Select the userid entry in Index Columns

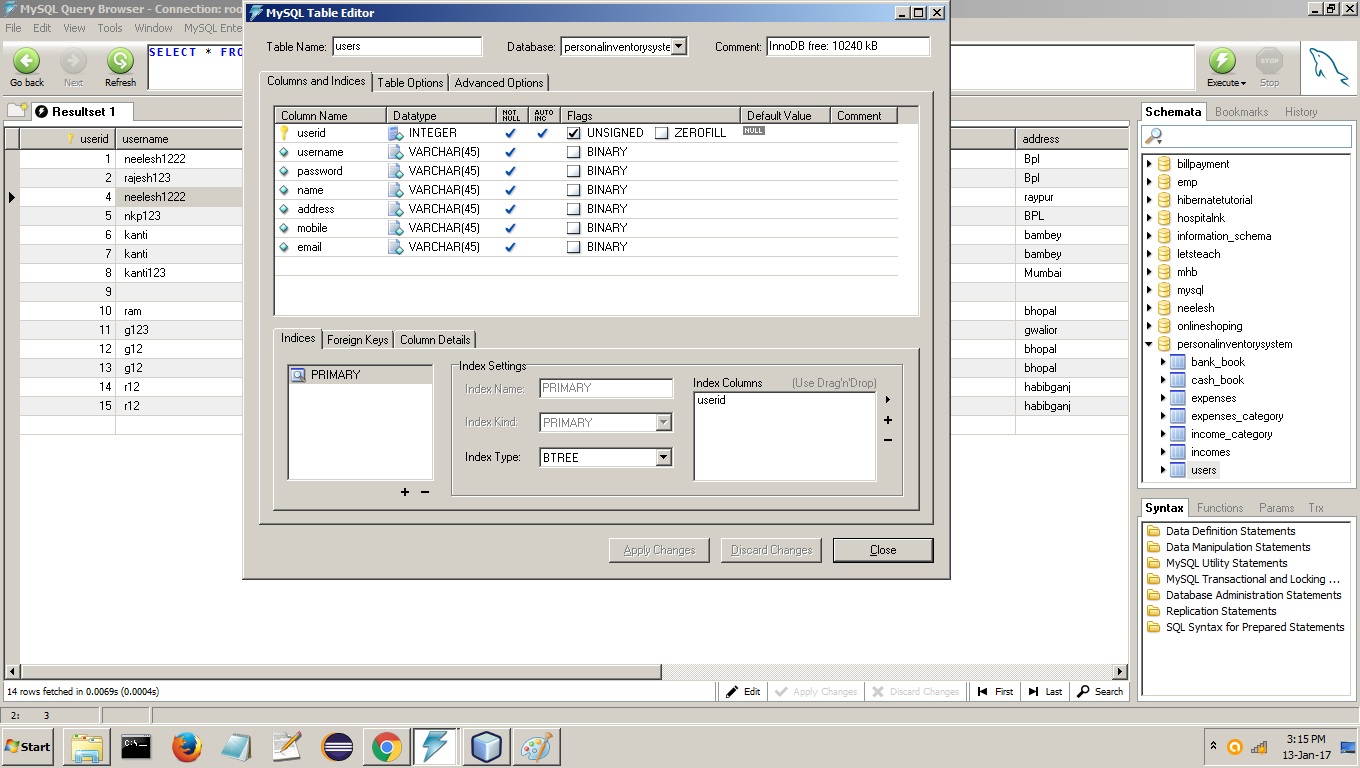(x=711, y=400)
